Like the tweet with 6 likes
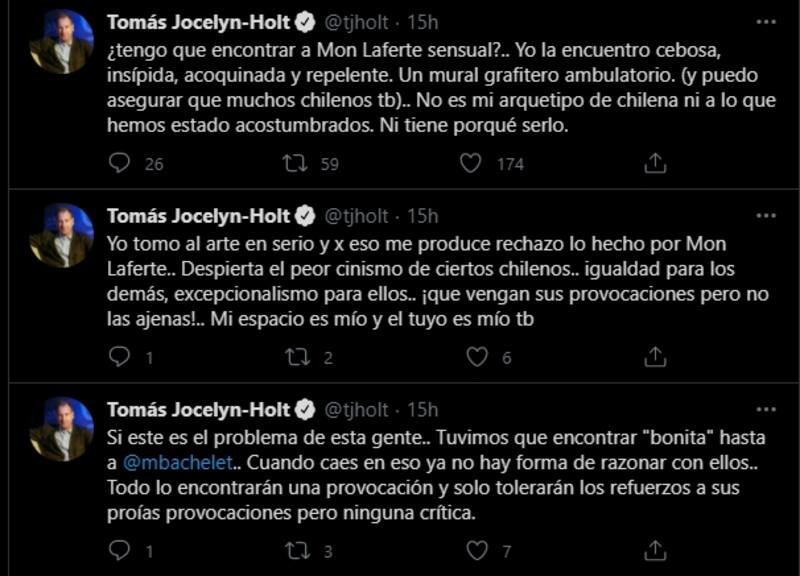This screenshot has width=800, height=576. (478, 357)
